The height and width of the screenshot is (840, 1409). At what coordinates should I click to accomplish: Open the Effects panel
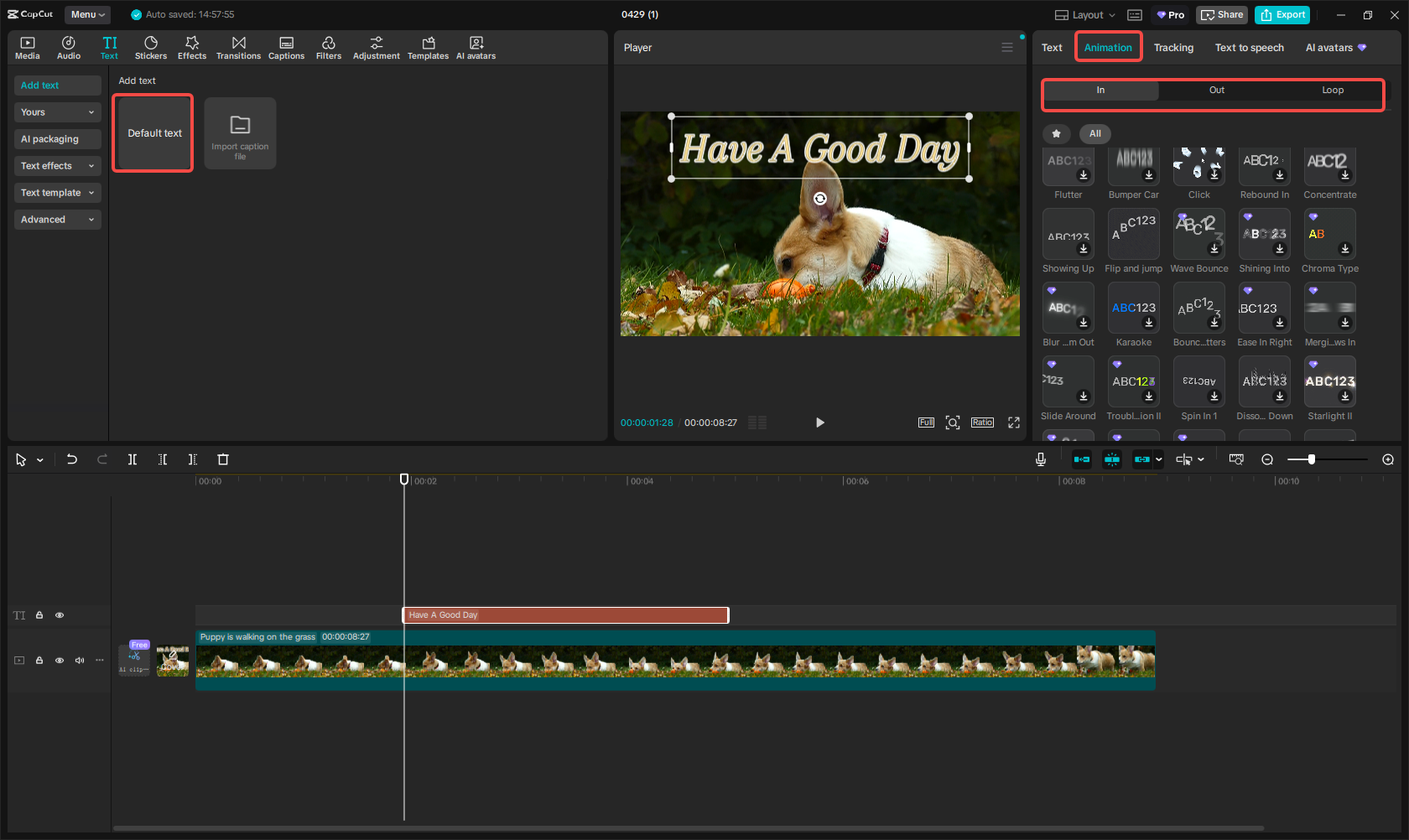click(192, 47)
